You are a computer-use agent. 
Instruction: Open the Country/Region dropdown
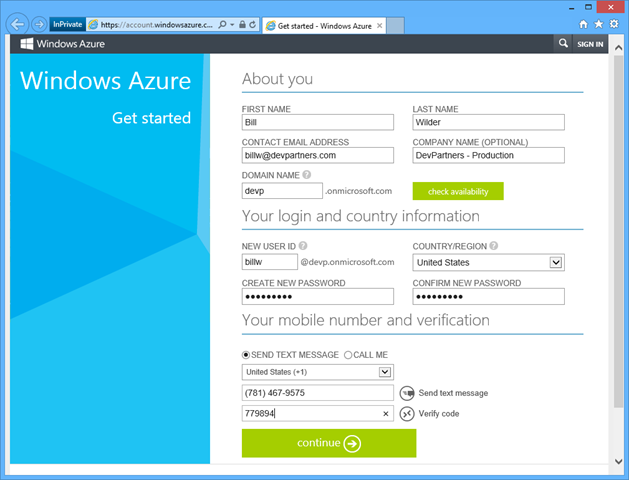[556, 263]
